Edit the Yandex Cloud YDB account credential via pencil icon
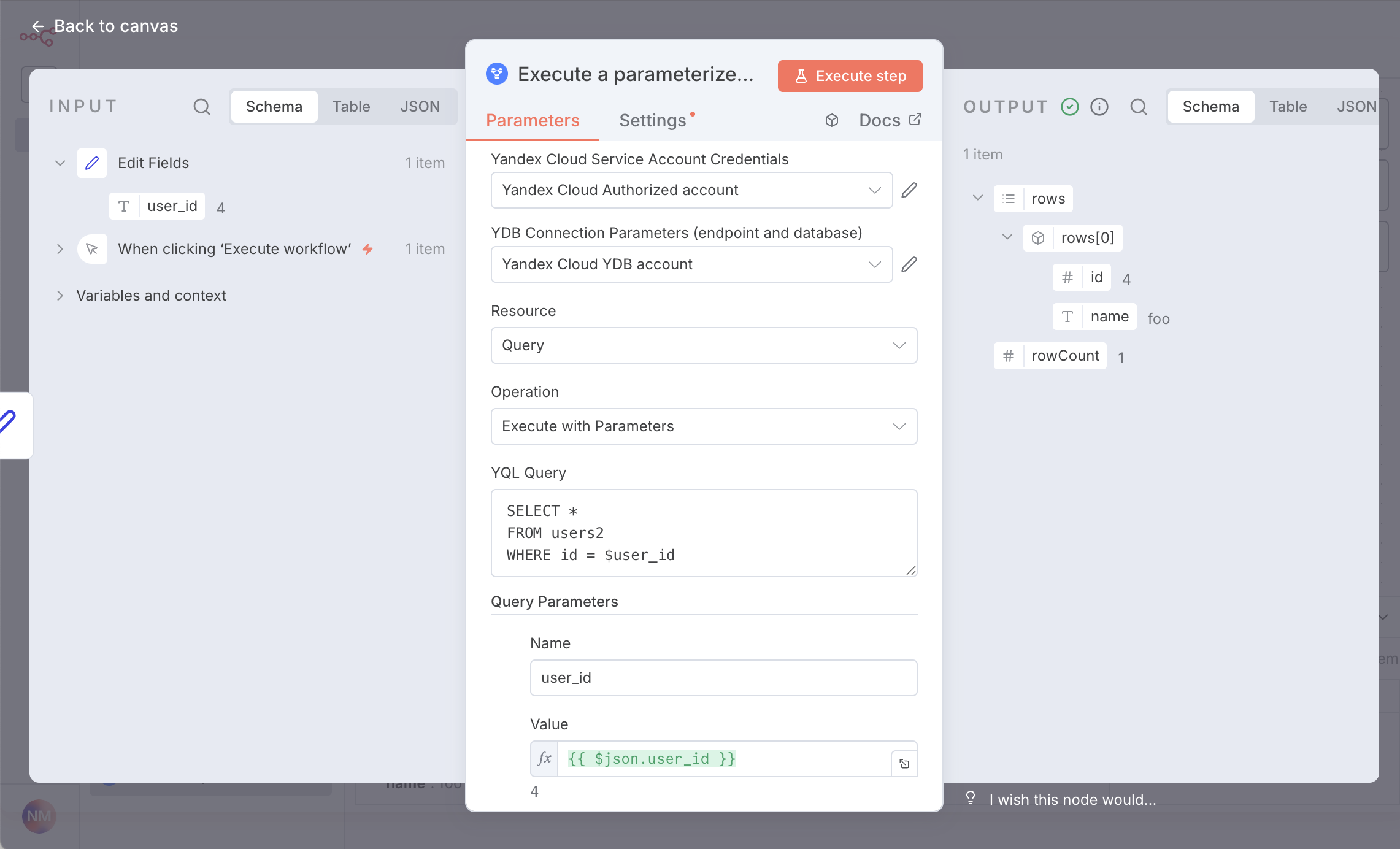The width and height of the screenshot is (1400, 849). (909, 264)
